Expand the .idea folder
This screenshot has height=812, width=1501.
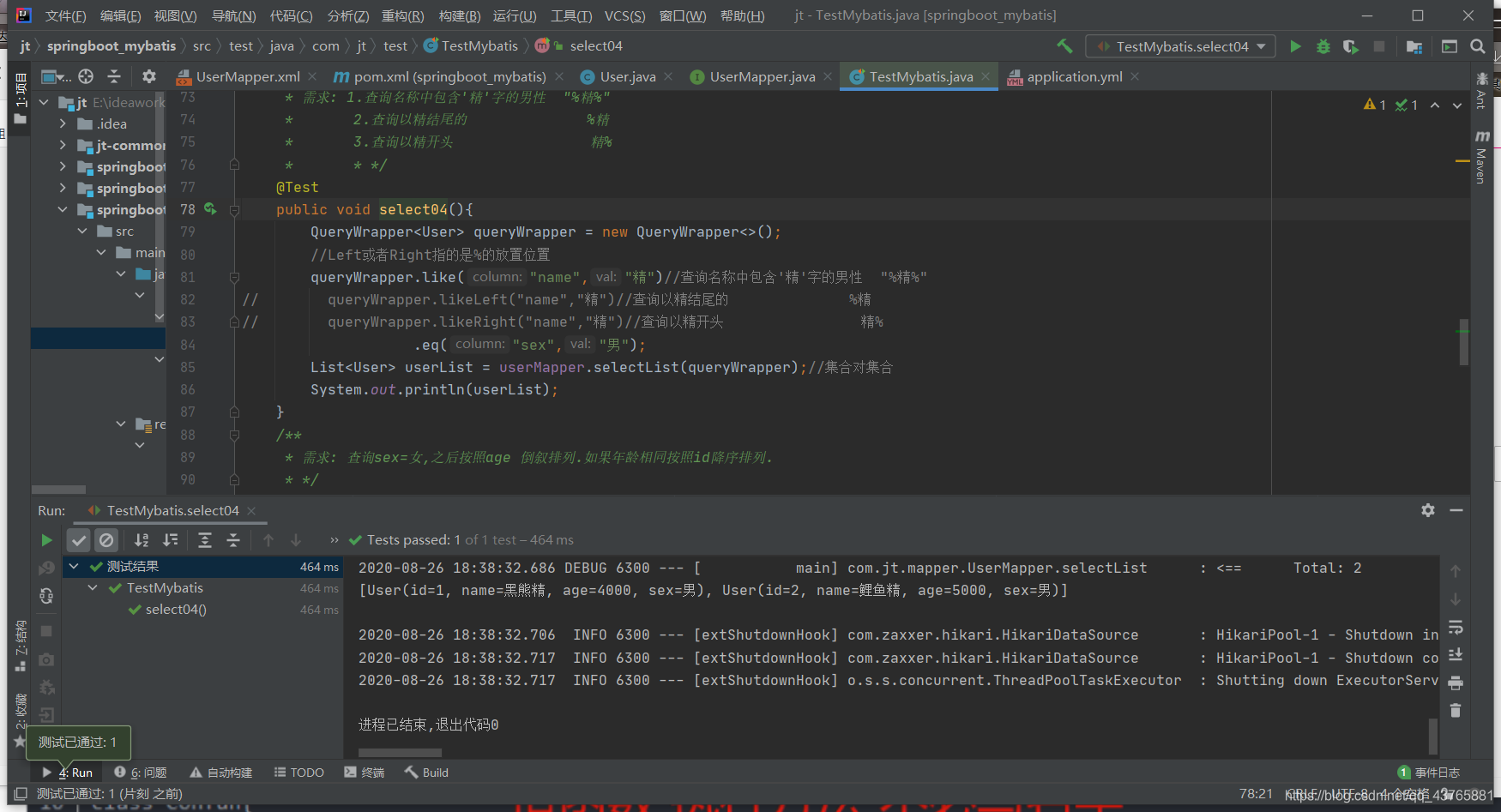[63, 123]
